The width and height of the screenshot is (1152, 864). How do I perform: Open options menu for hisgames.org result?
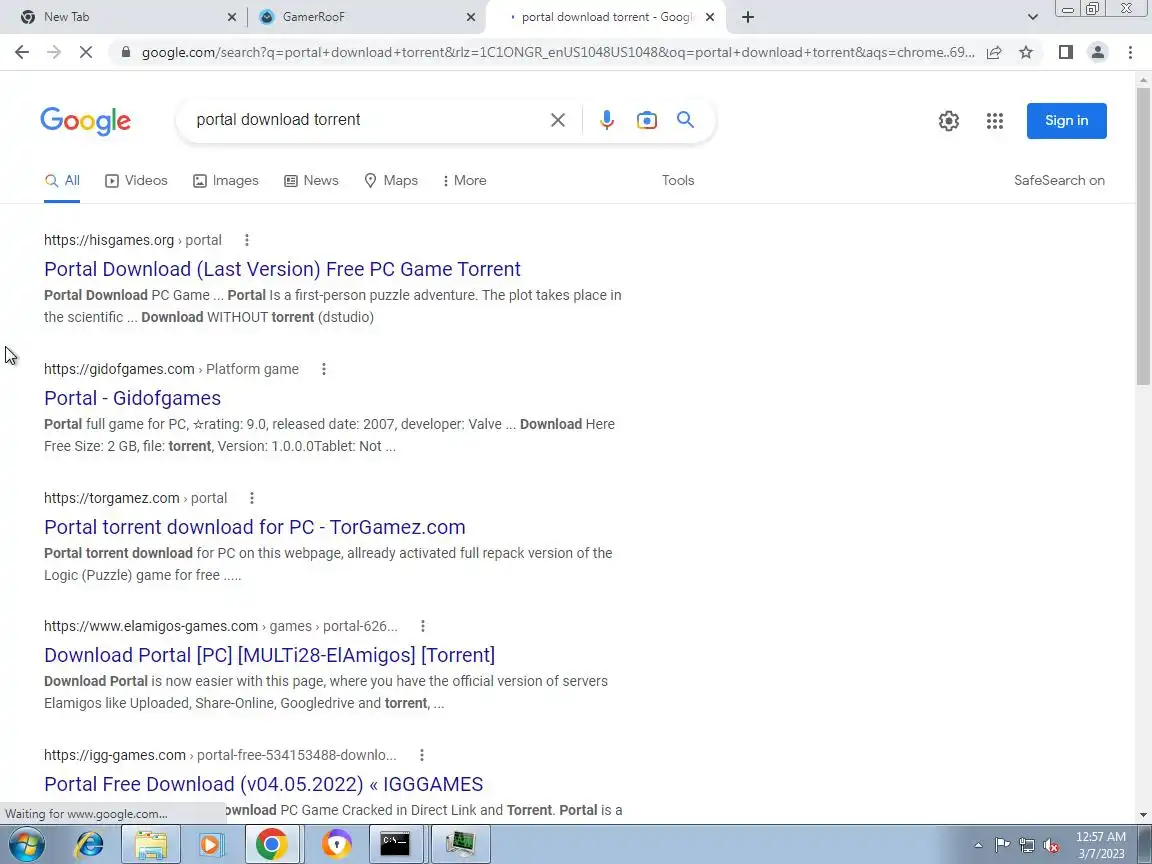[247, 240]
